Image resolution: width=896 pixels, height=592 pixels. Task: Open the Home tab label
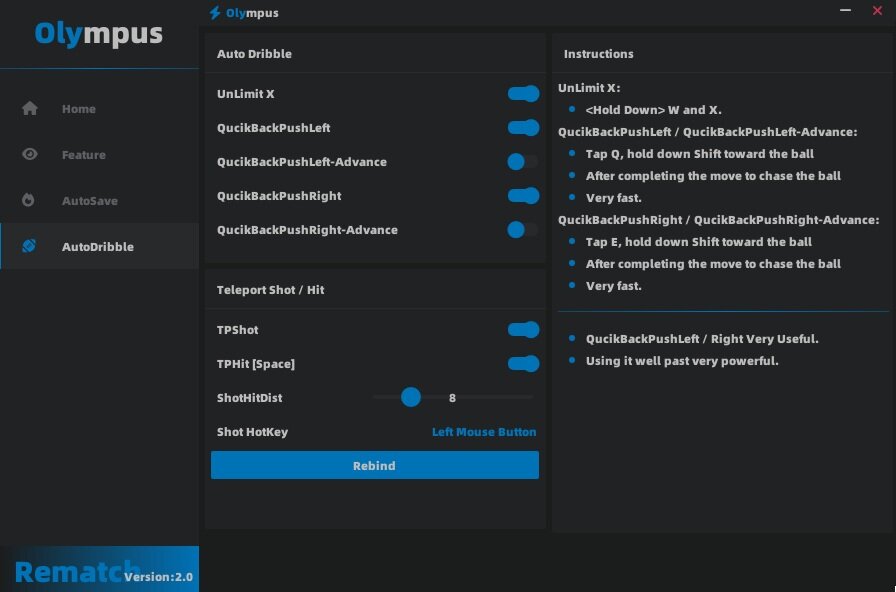click(x=79, y=109)
